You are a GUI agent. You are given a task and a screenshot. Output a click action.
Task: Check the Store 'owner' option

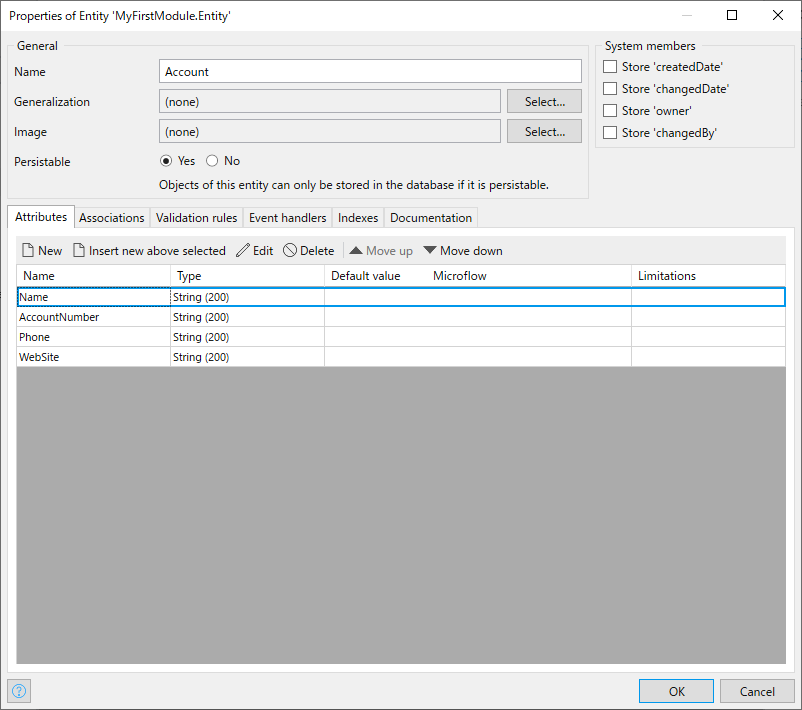click(x=610, y=111)
